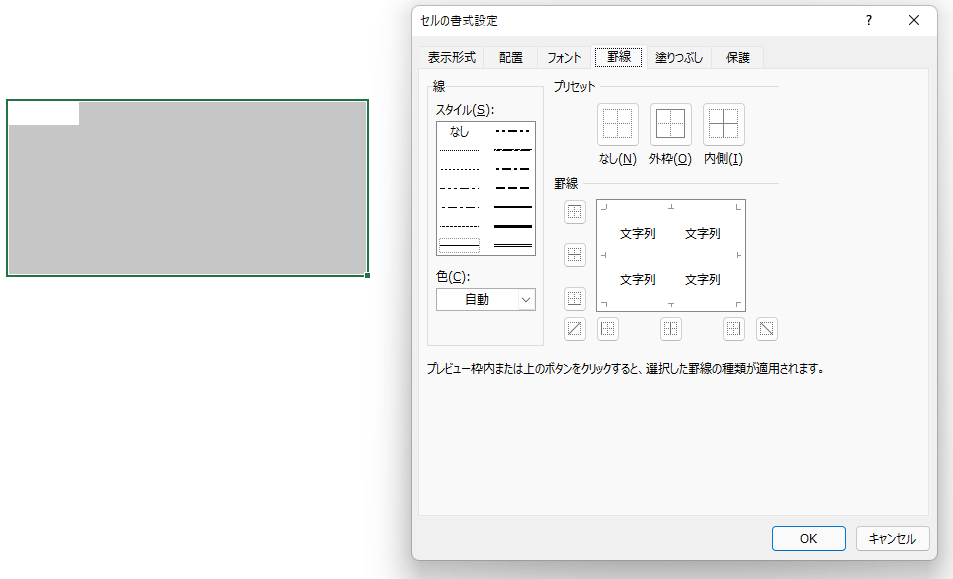This screenshot has height=579, width=953.
Task: Confirm changes with the OK button
Action: click(808, 538)
